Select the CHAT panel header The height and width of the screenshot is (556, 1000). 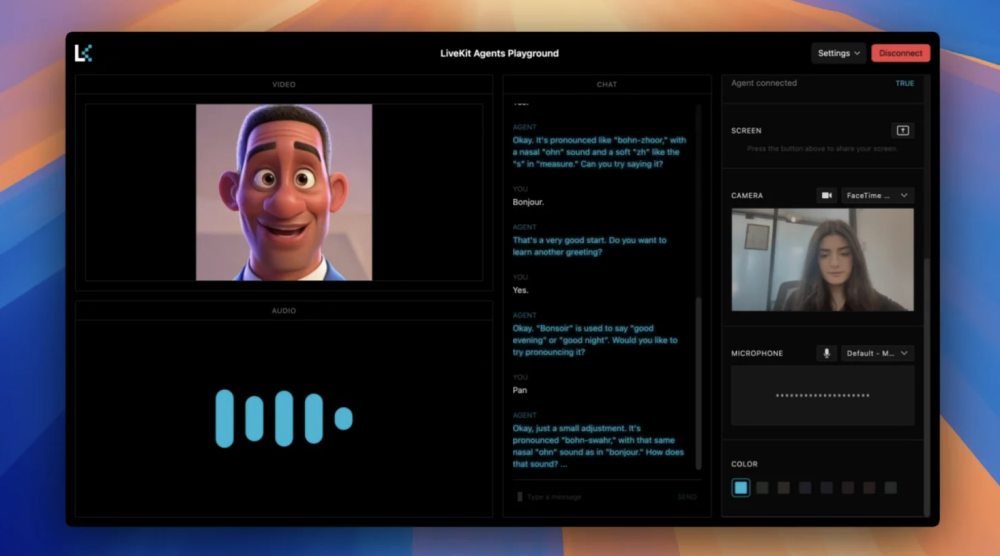(606, 85)
